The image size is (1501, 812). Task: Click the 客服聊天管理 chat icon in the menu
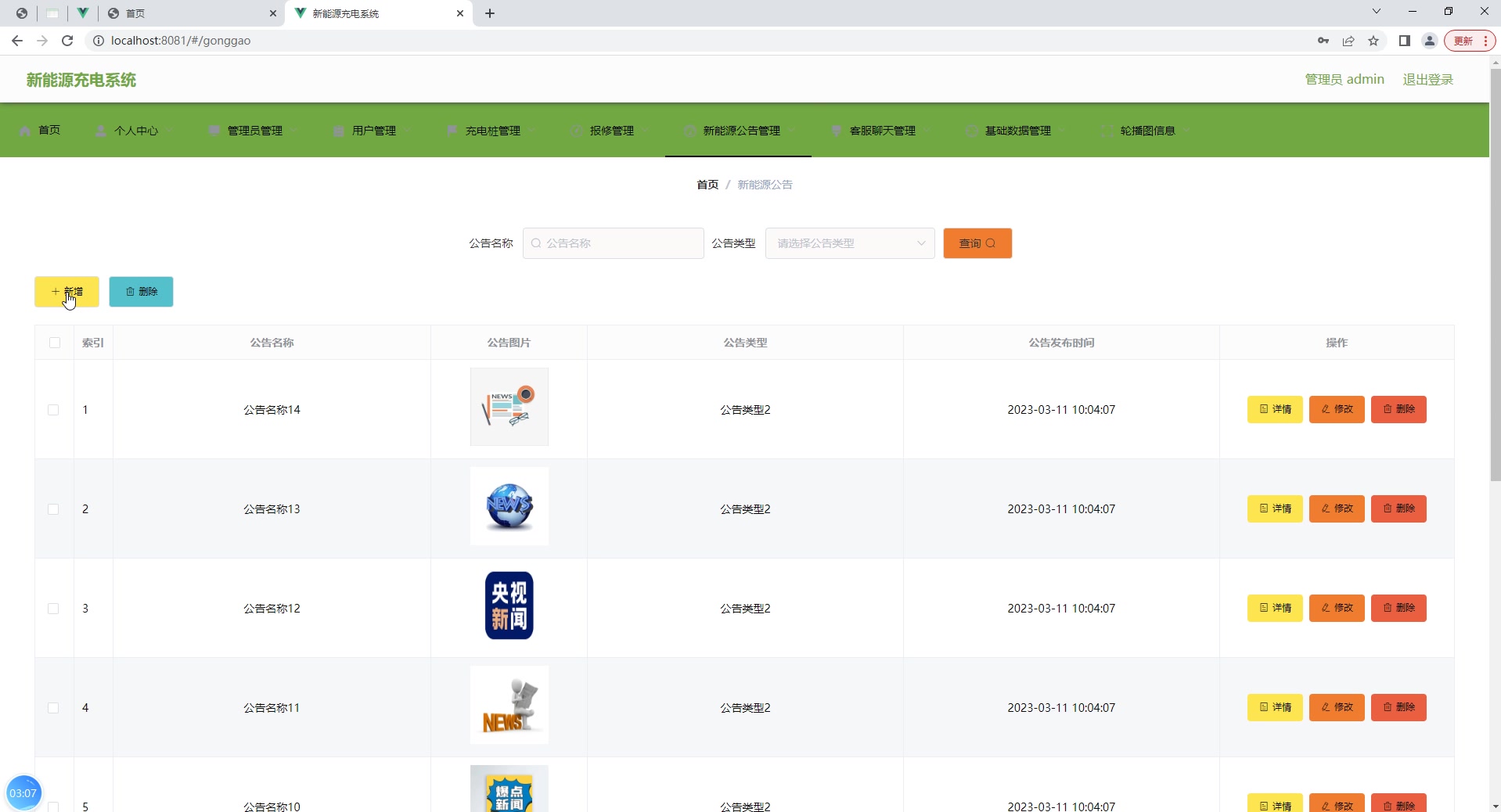click(837, 131)
